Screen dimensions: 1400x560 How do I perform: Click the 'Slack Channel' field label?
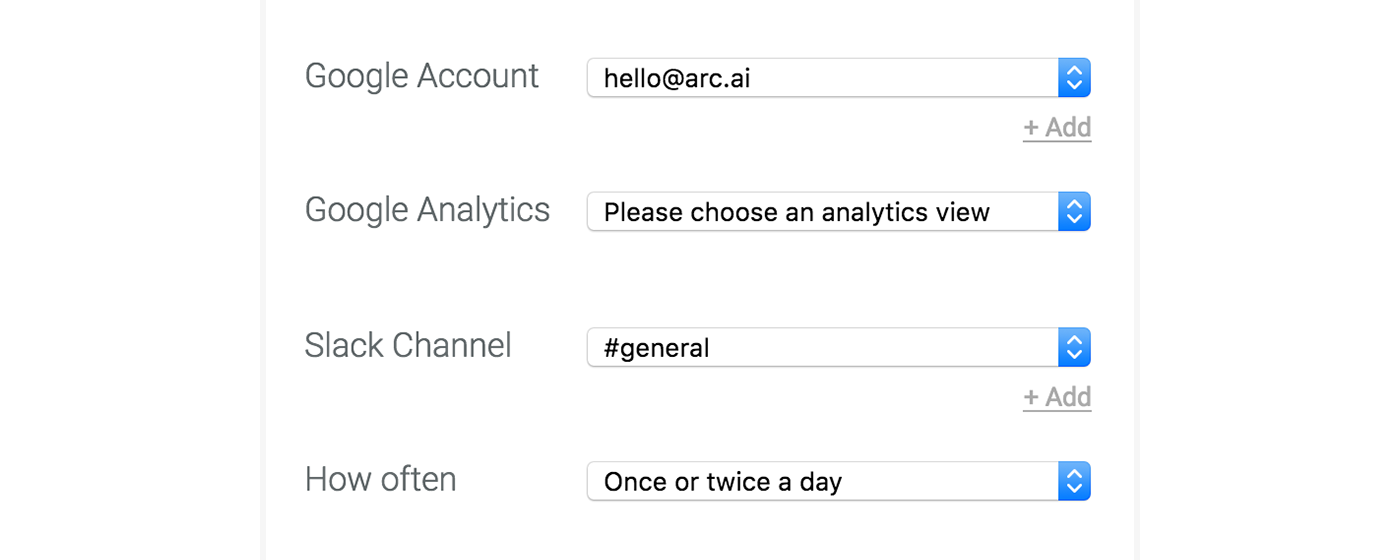click(408, 345)
